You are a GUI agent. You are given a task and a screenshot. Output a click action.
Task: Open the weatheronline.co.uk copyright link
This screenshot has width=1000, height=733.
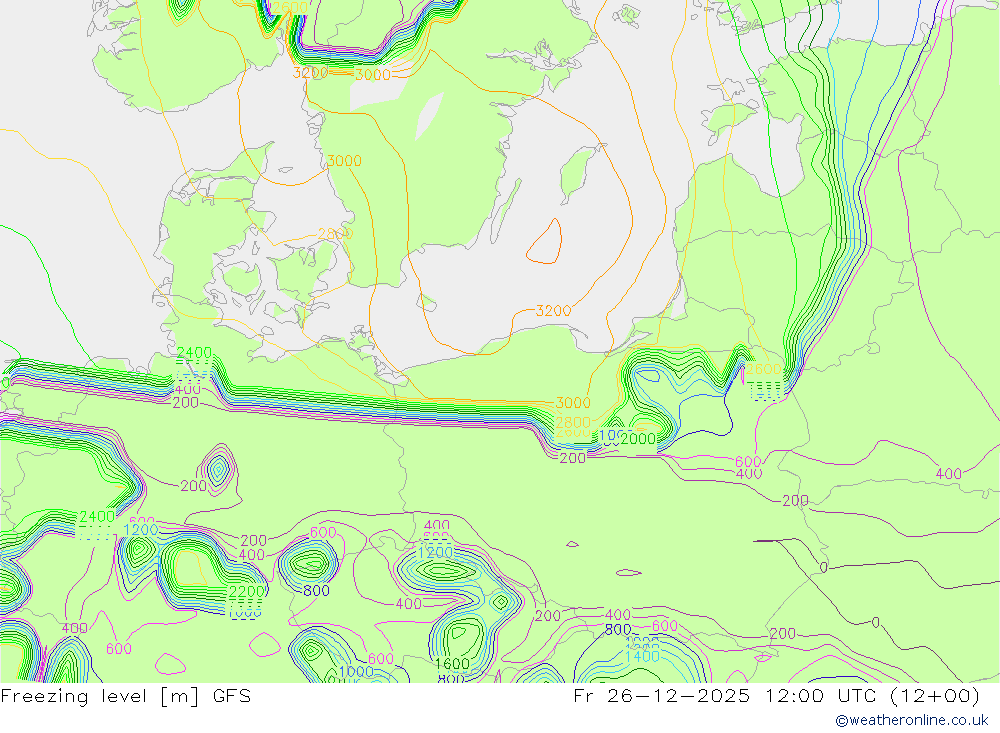point(911,720)
